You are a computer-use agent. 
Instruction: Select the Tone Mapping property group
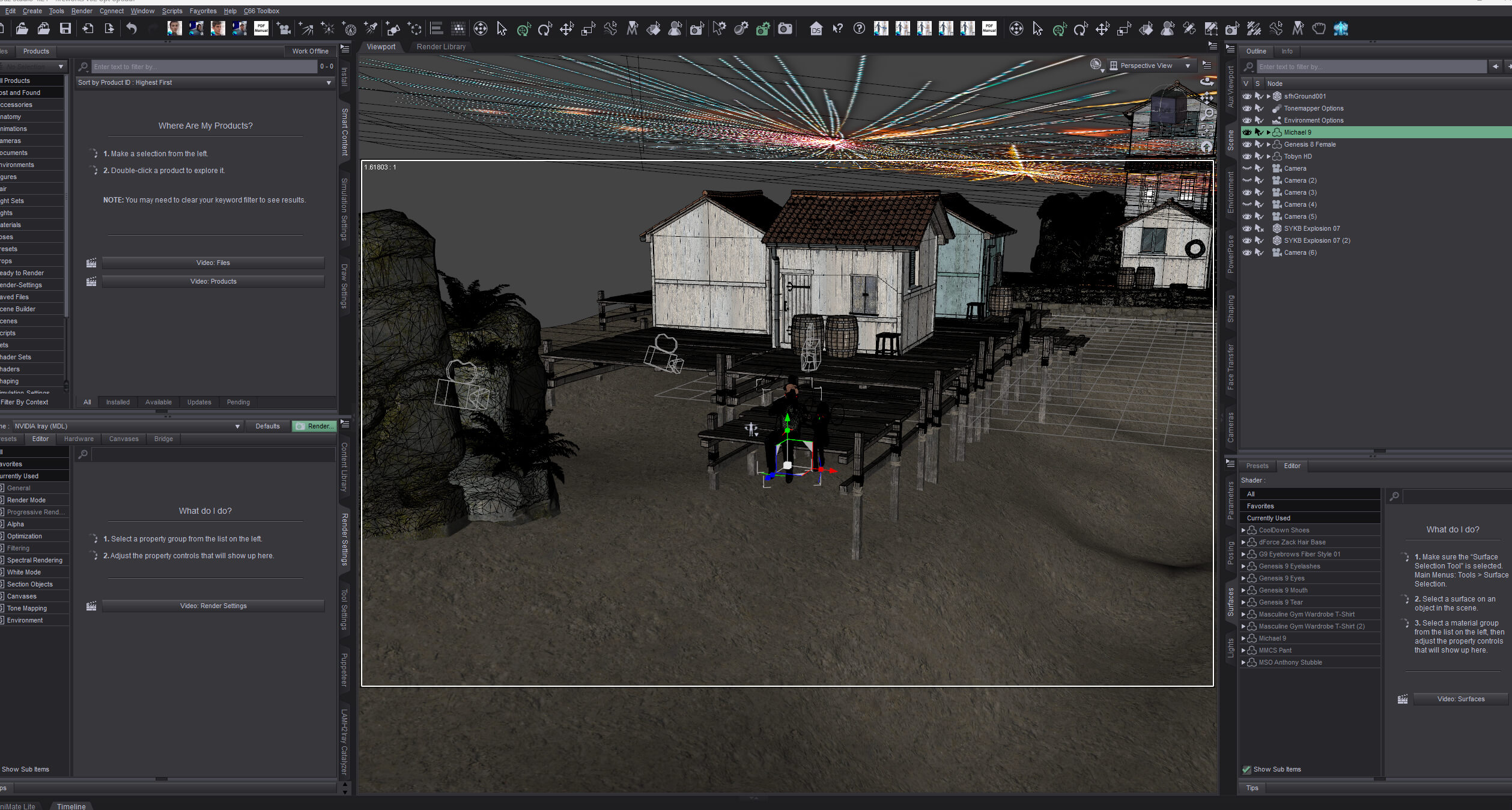coord(27,608)
